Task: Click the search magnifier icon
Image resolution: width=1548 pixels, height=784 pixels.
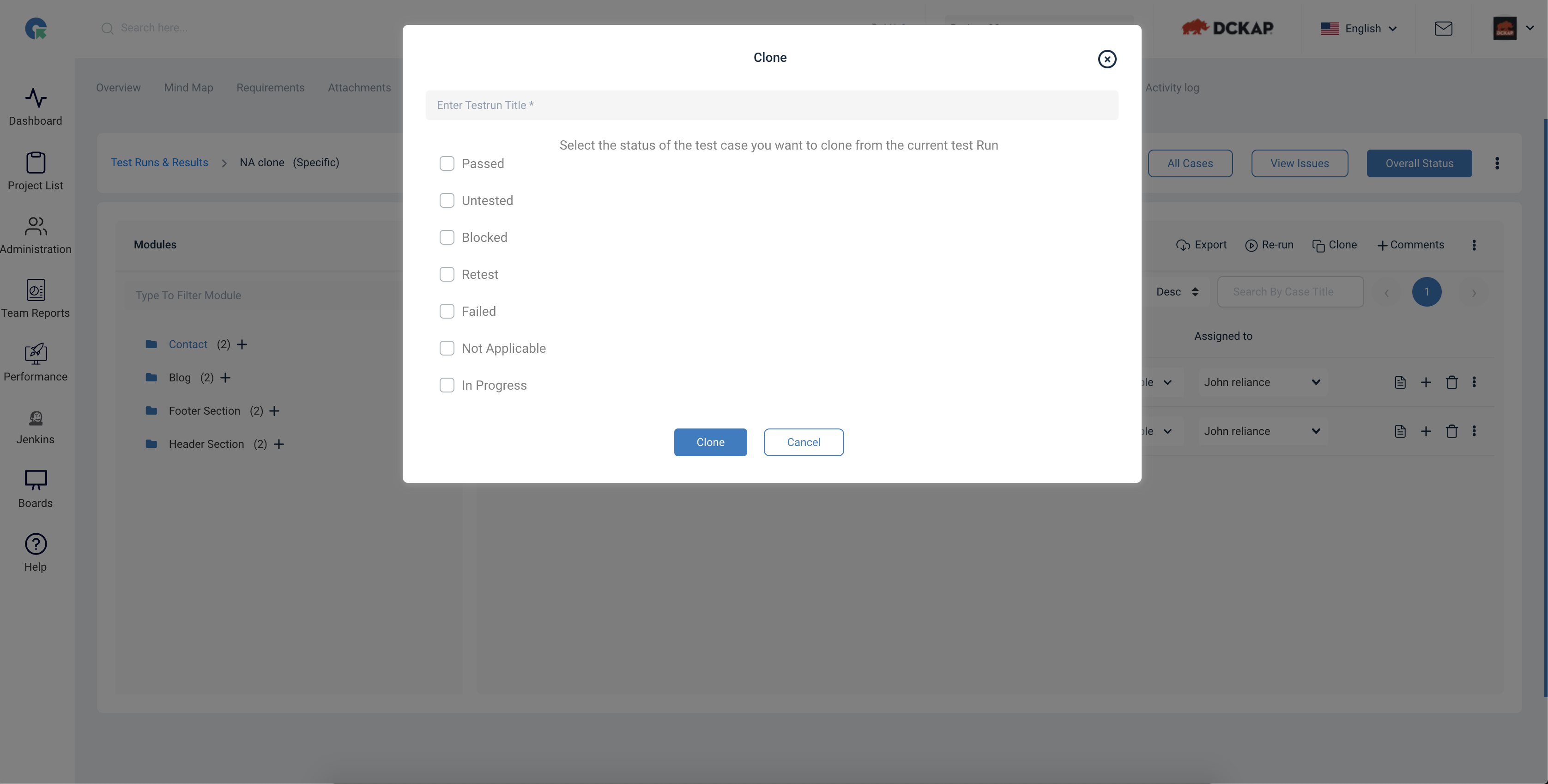Action: 107,28
